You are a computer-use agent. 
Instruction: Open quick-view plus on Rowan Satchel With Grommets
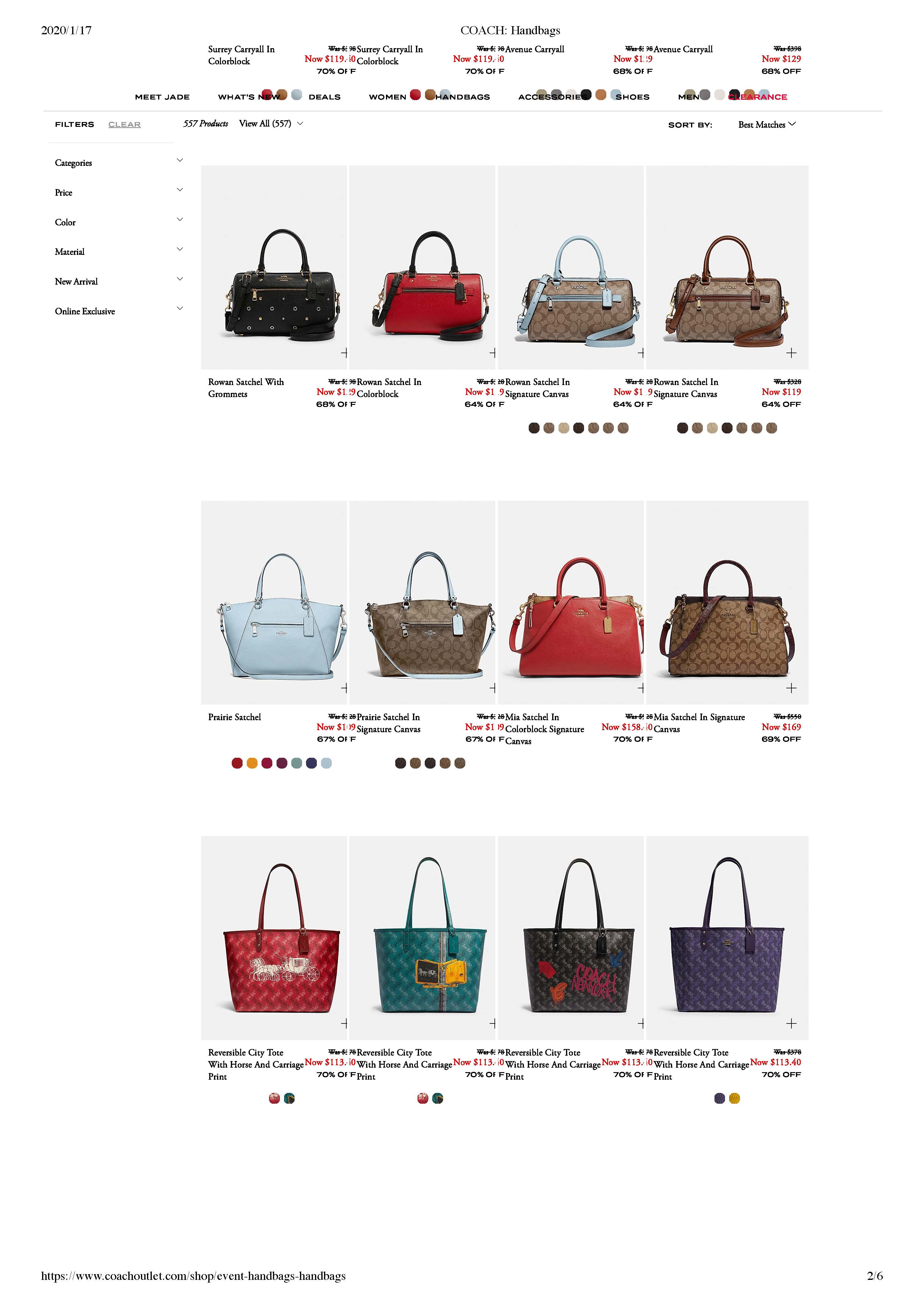tap(344, 353)
